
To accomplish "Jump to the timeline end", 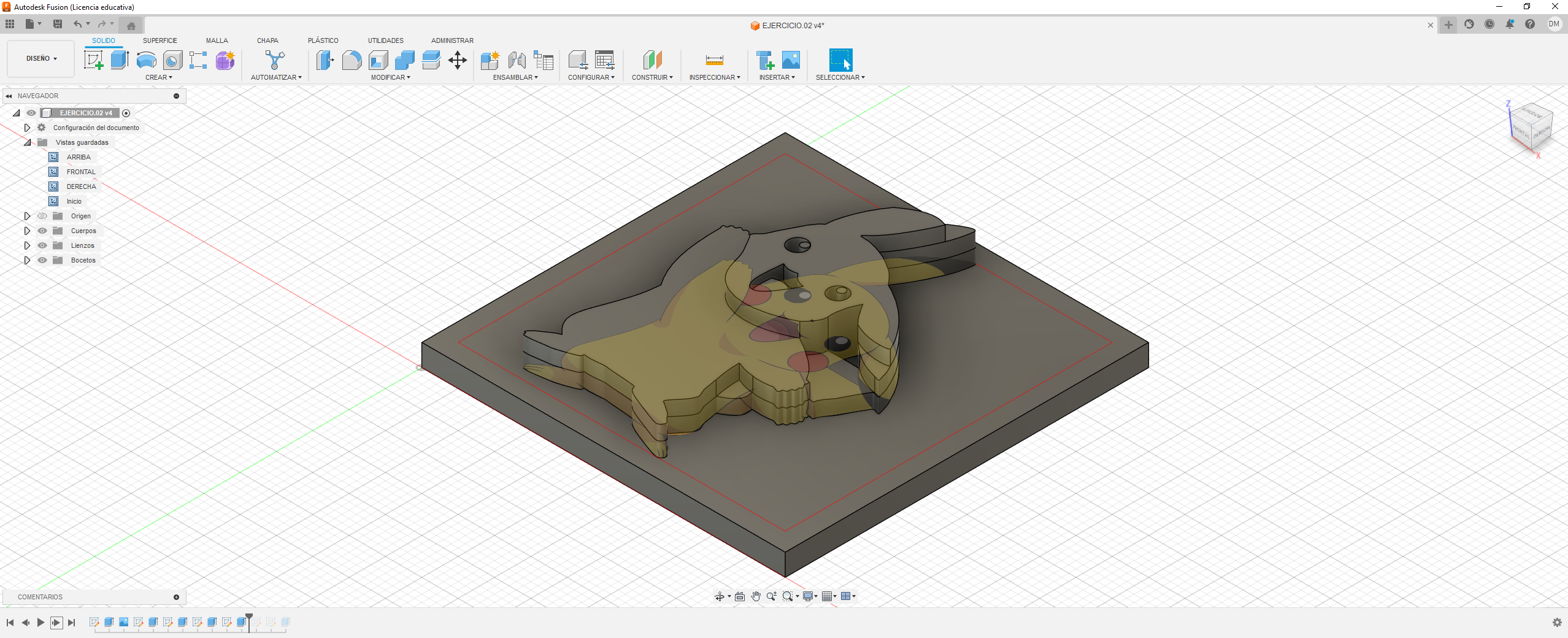I will click(x=72, y=622).
